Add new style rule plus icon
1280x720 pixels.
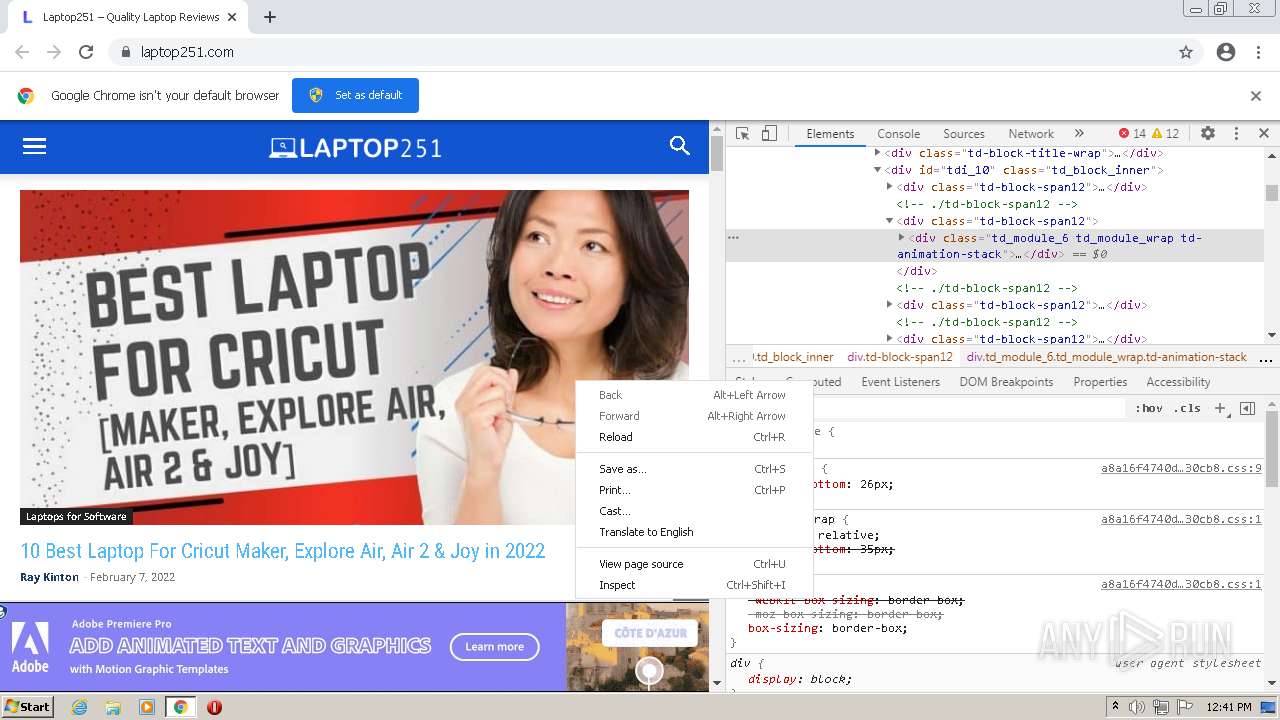click(x=1219, y=408)
